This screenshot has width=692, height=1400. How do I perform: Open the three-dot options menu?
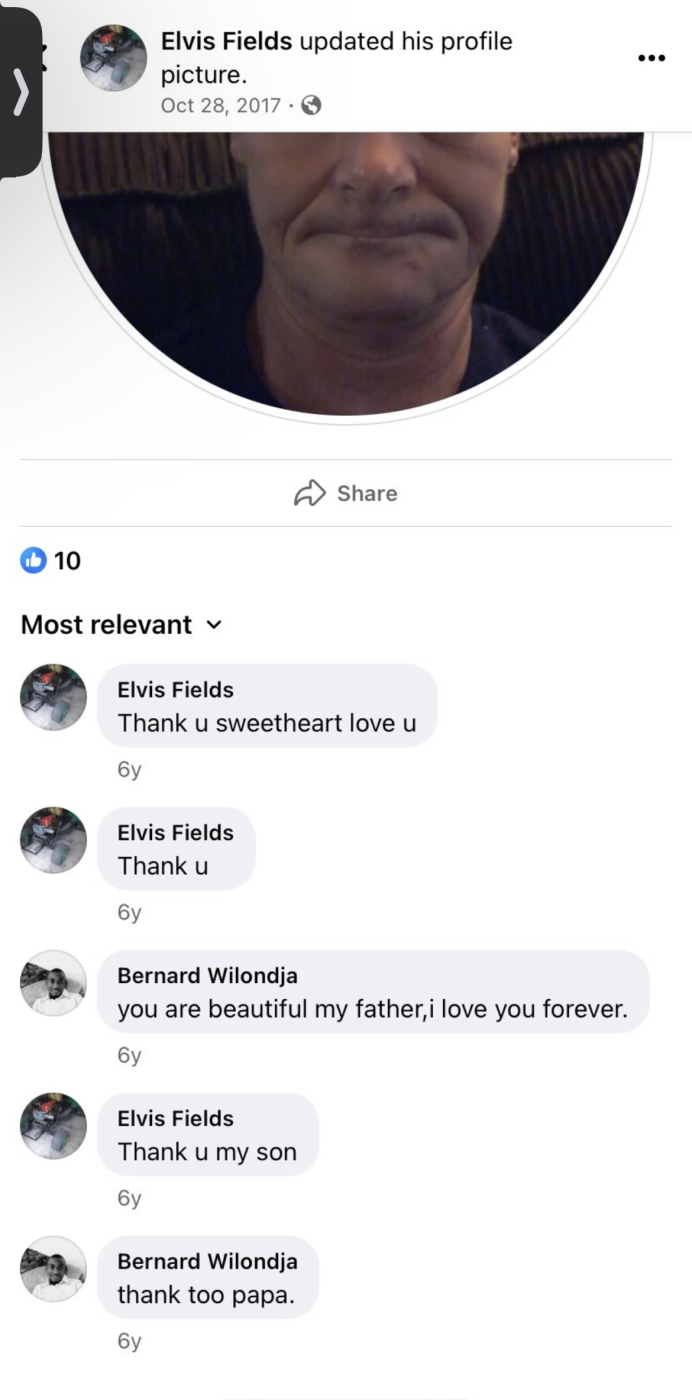[x=651, y=57]
